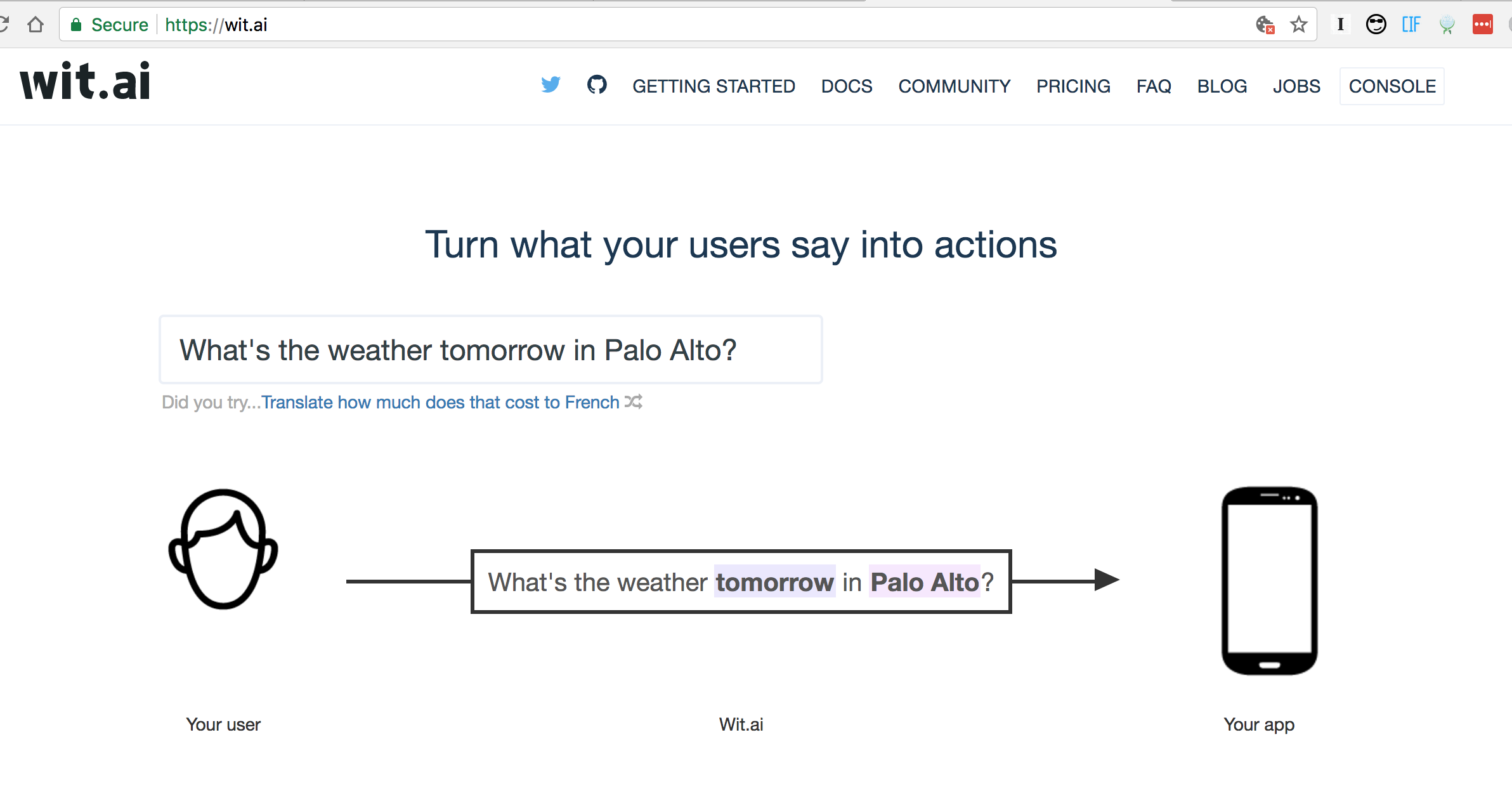
Task: Click the CONSOLE button
Action: pyautogui.click(x=1392, y=86)
